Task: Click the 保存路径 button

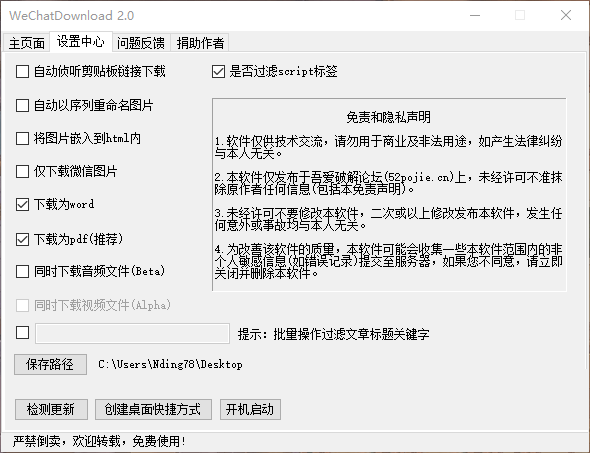Action: point(50,364)
